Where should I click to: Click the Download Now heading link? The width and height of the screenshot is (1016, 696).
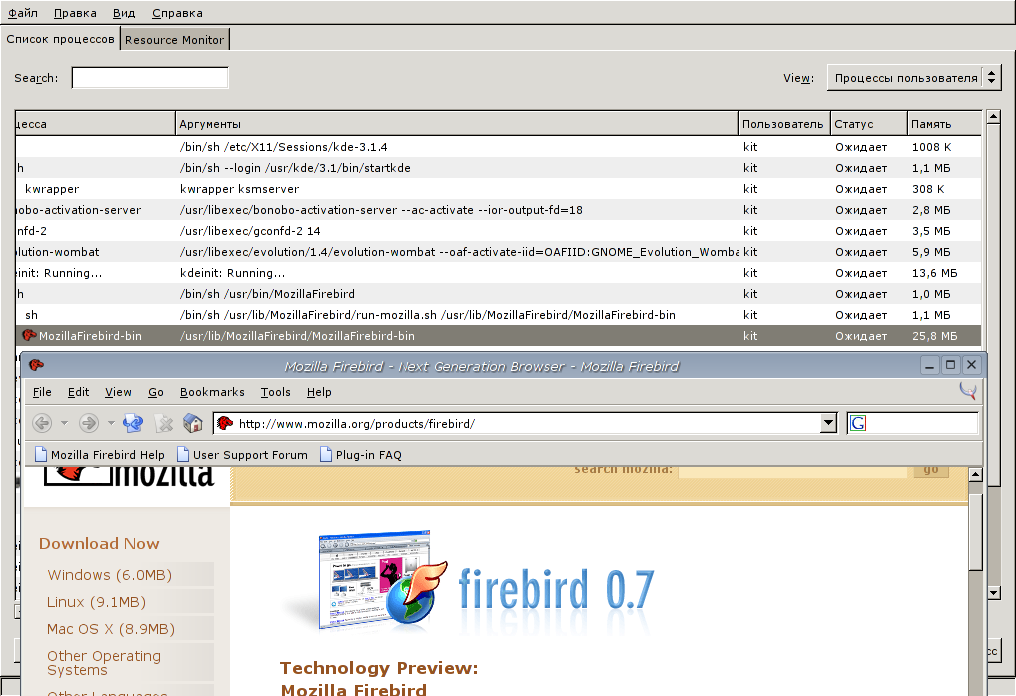point(99,543)
